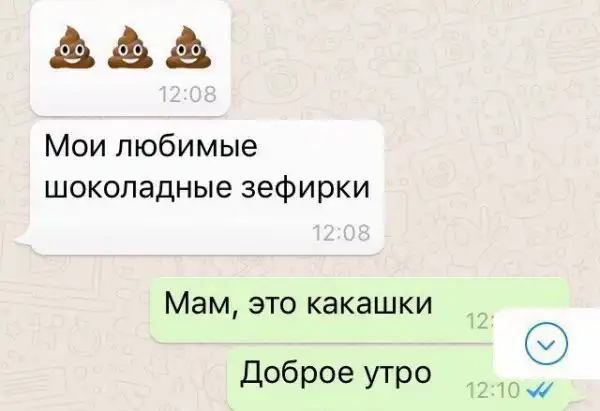This screenshot has height=411, width=600.
Task: Click the 12:10 timestamp on Доброе утро
Action: (x=494, y=390)
